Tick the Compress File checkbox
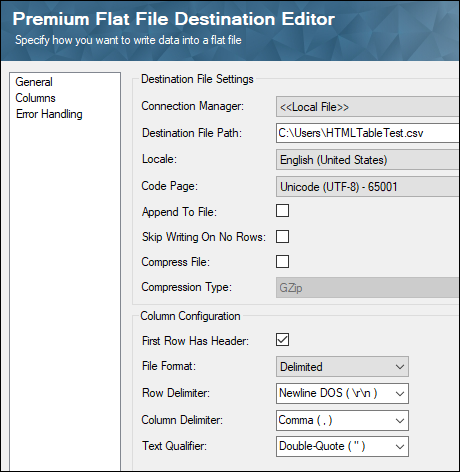Image resolution: width=460 pixels, height=472 pixels. [282, 262]
